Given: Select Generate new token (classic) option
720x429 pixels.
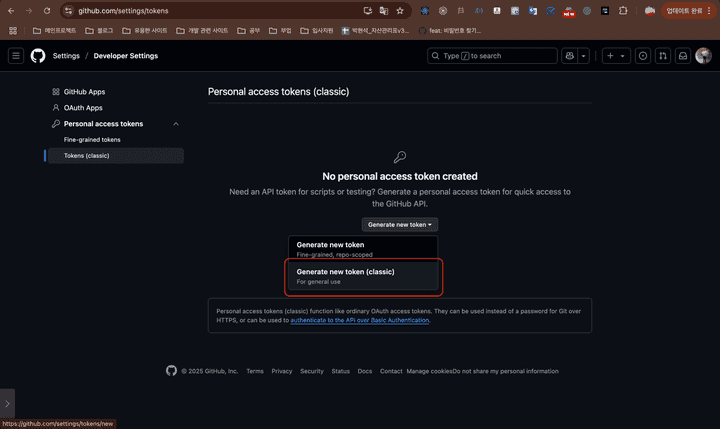Looking at the screenshot, I should pyautogui.click(x=363, y=276).
